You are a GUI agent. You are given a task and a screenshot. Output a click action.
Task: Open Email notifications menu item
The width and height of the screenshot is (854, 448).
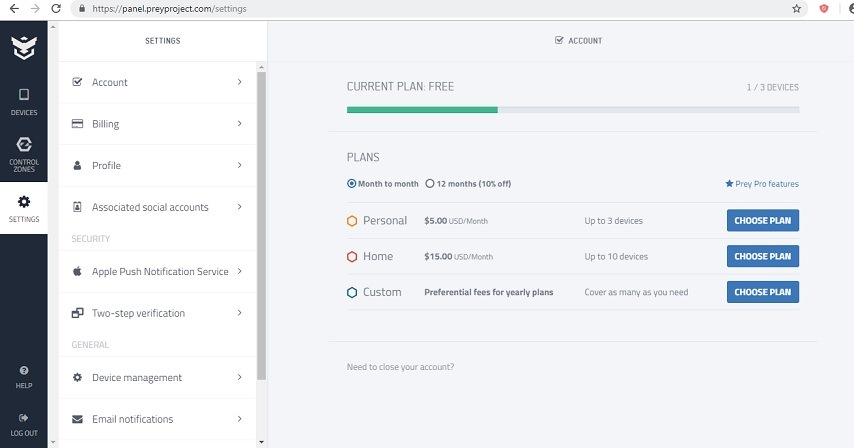click(x=132, y=419)
